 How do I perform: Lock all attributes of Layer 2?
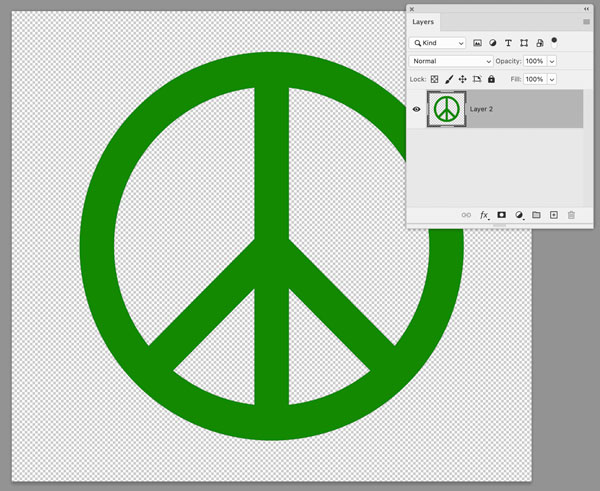(491, 79)
